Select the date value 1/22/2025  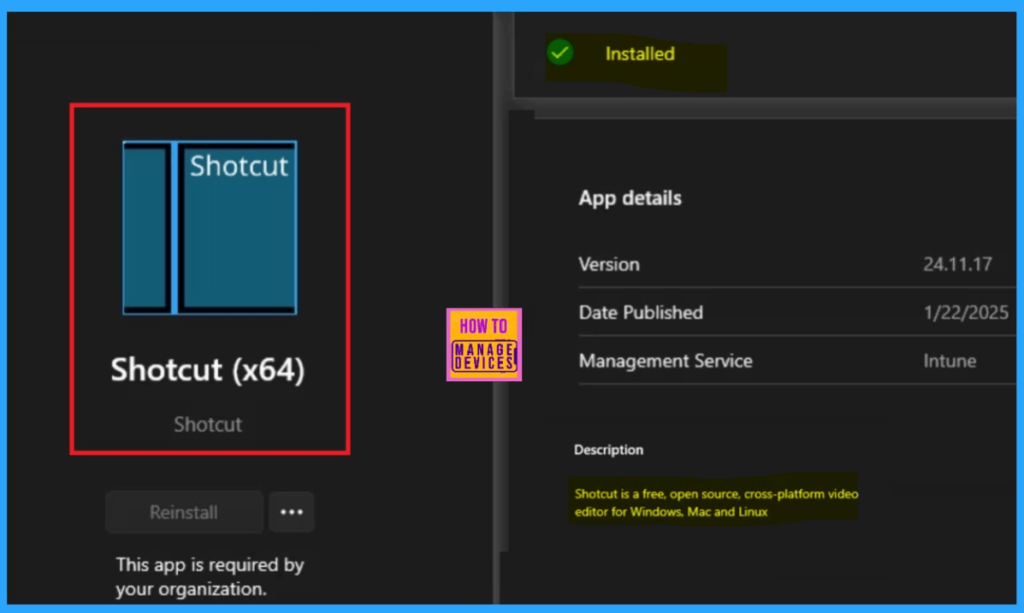pyautogui.click(x=966, y=313)
